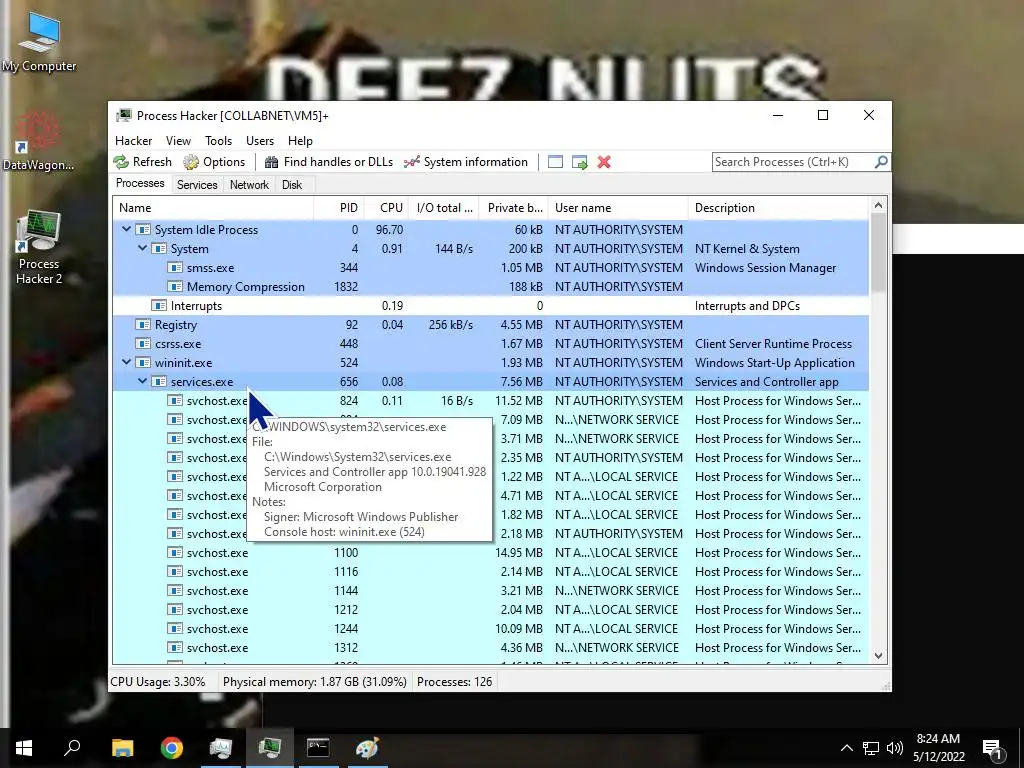
Task: Select the Registry process icon
Action: click(142, 325)
